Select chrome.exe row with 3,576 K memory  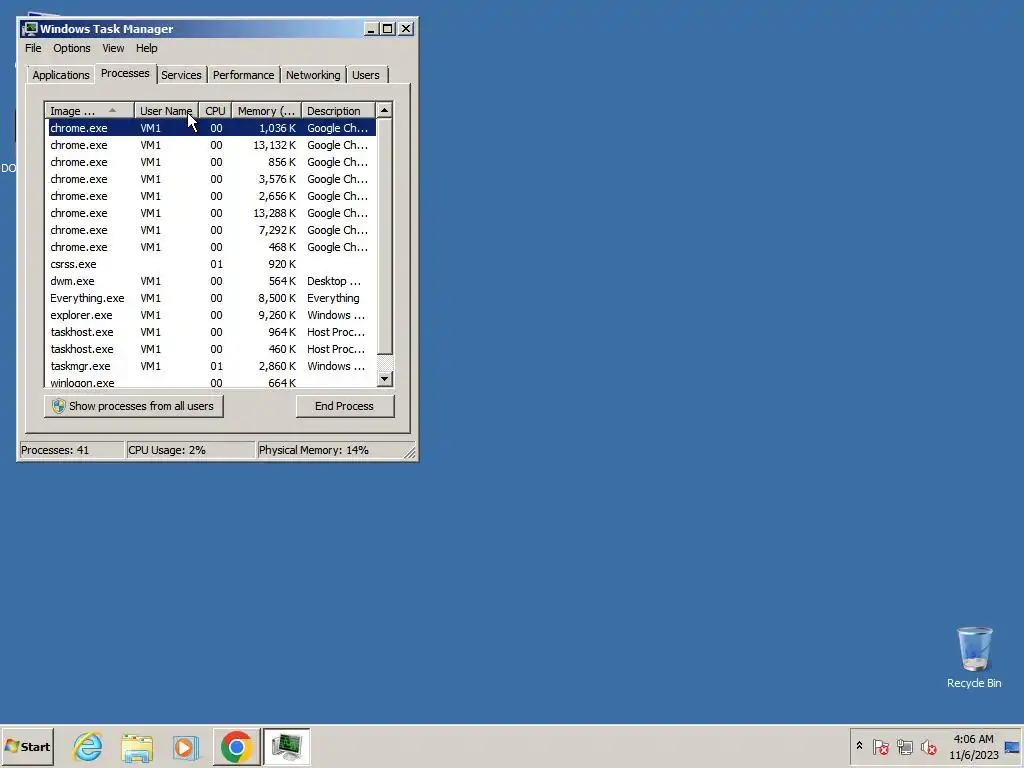click(x=211, y=179)
